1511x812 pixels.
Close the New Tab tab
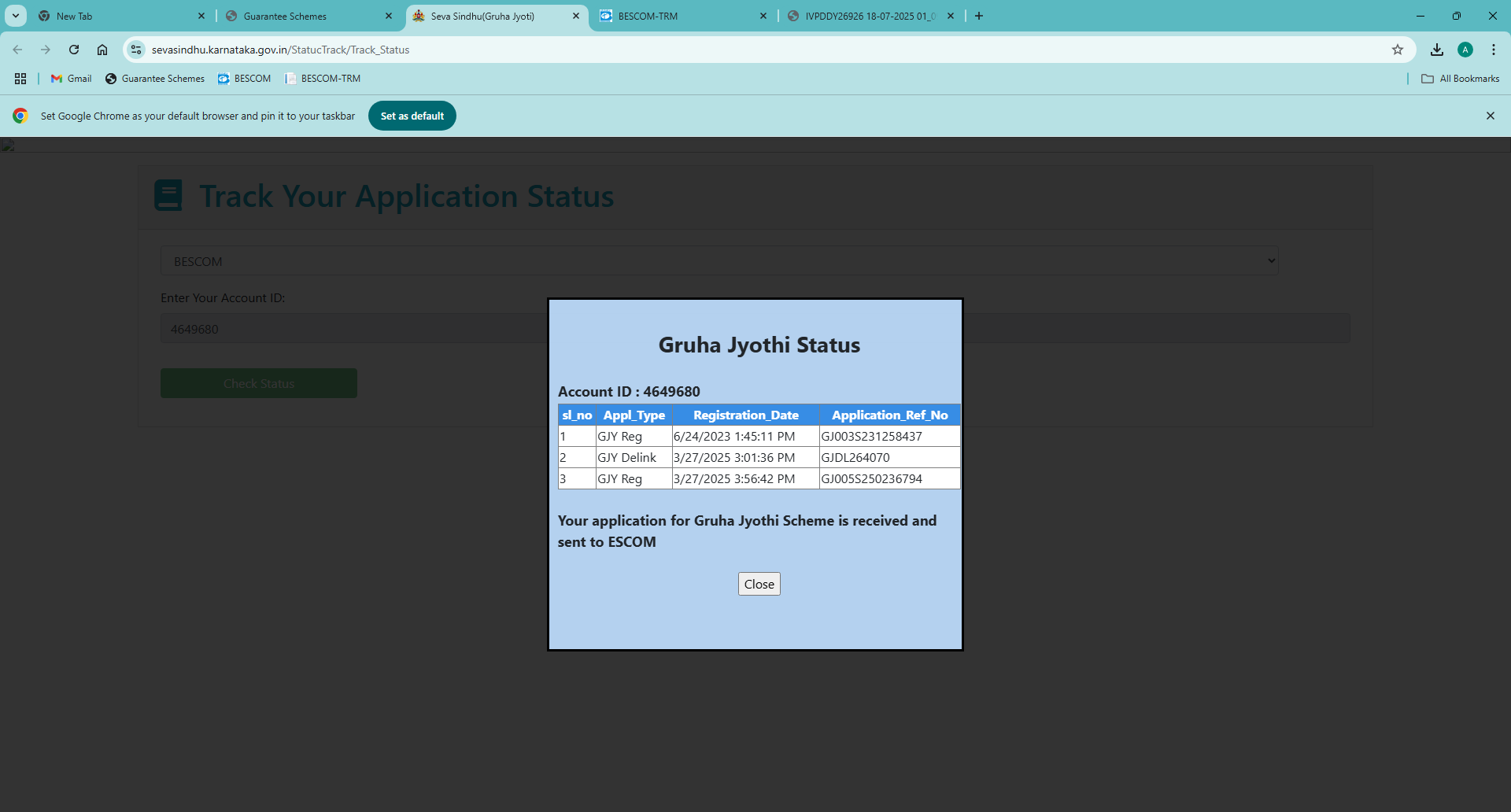click(201, 16)
